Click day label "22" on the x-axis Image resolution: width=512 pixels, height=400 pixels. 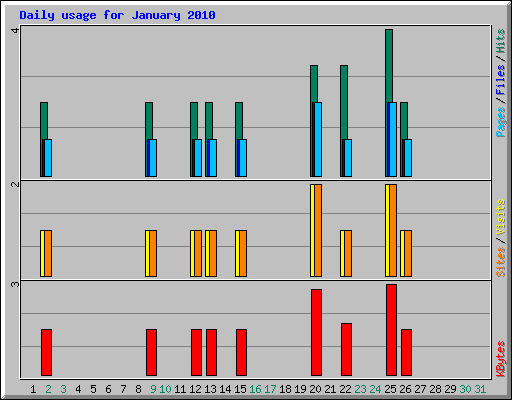coord(345,389)
